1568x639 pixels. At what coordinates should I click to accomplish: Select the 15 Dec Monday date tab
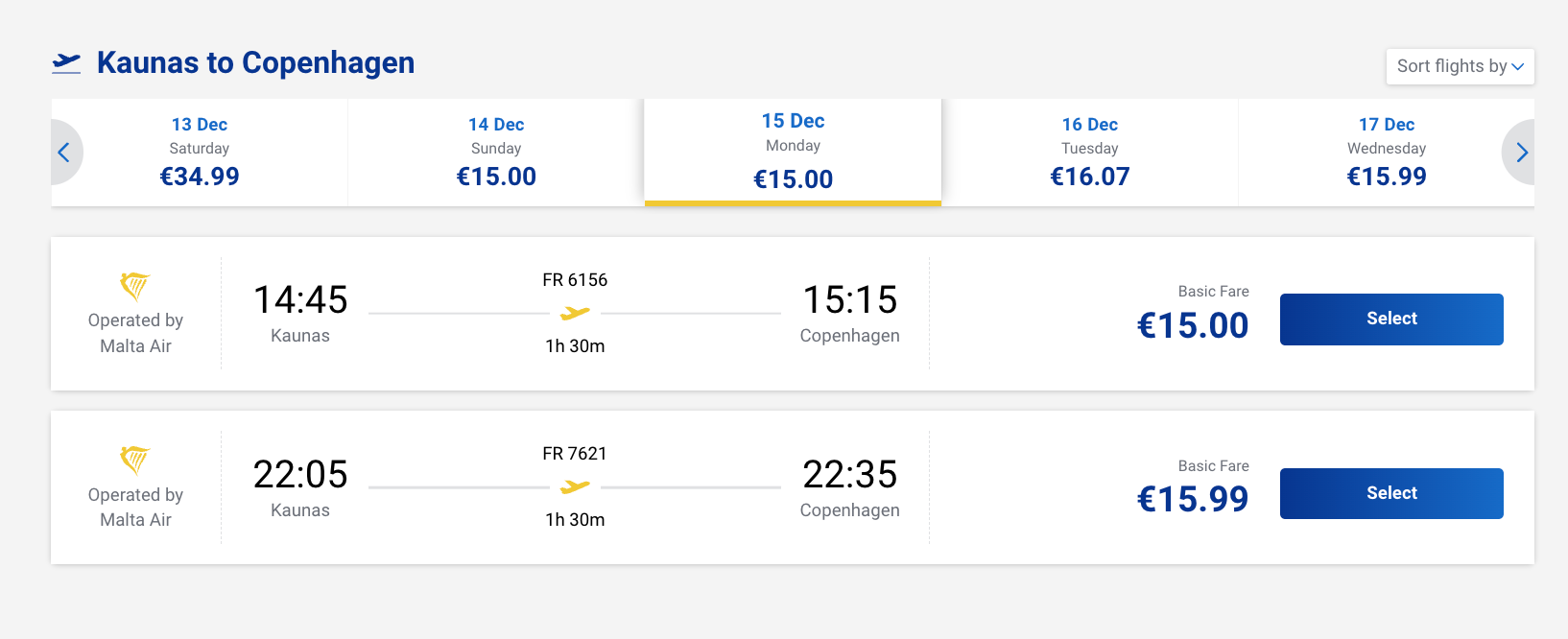pyautogui.click(x=793, y=152)
